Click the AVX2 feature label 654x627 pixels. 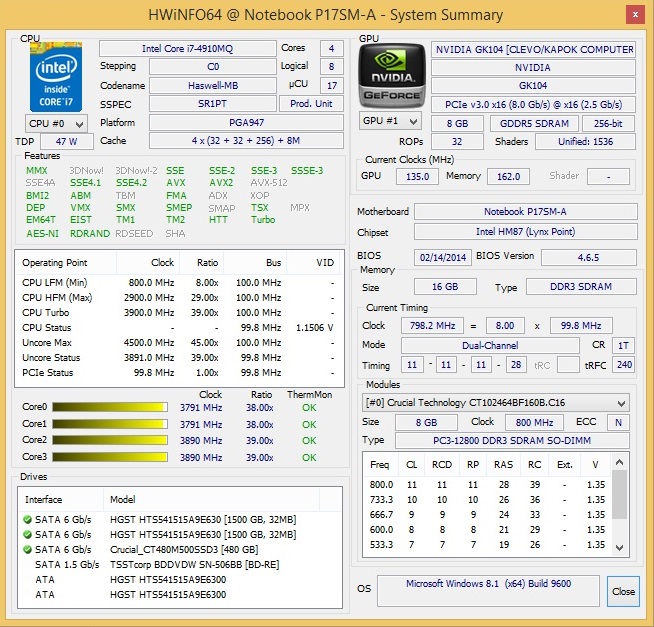[221, 183]
